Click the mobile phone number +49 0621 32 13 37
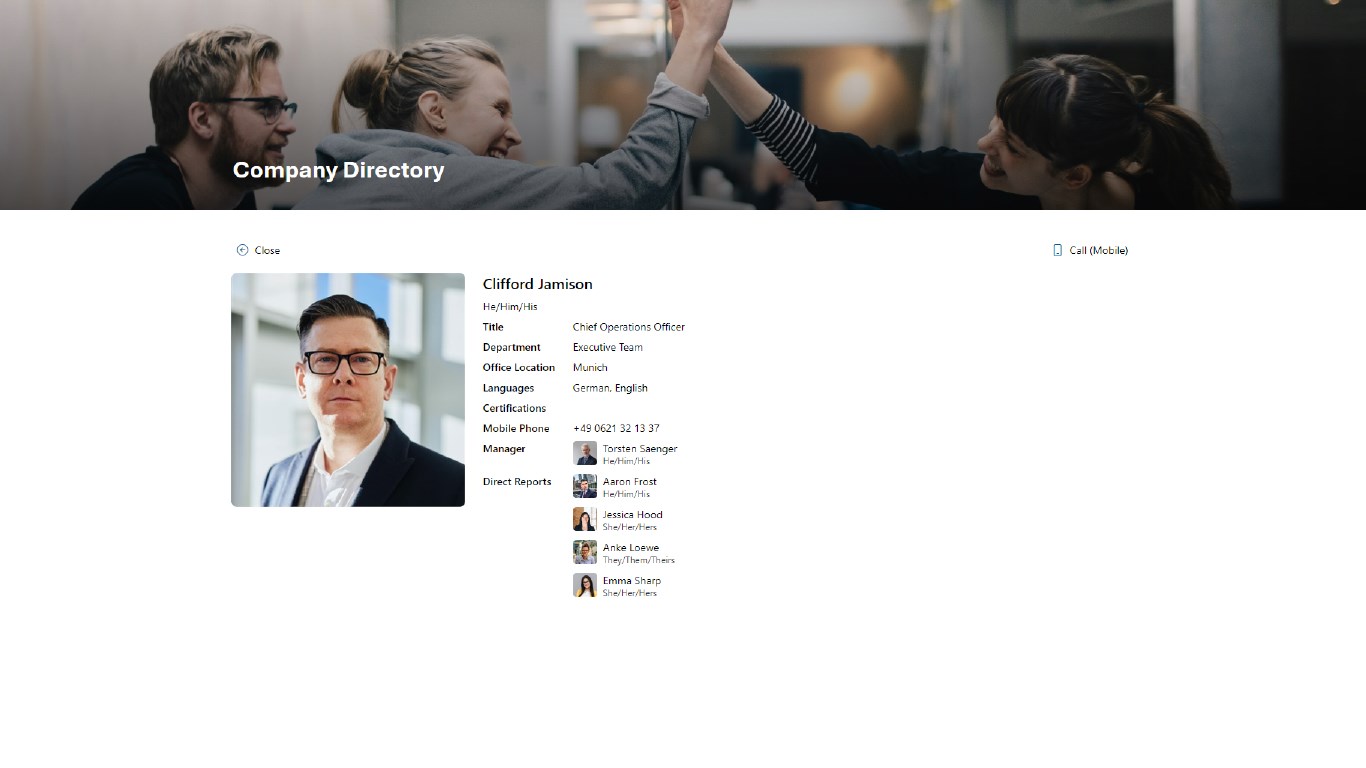This screenshot has height=768, width=1366. pos(616,428)
